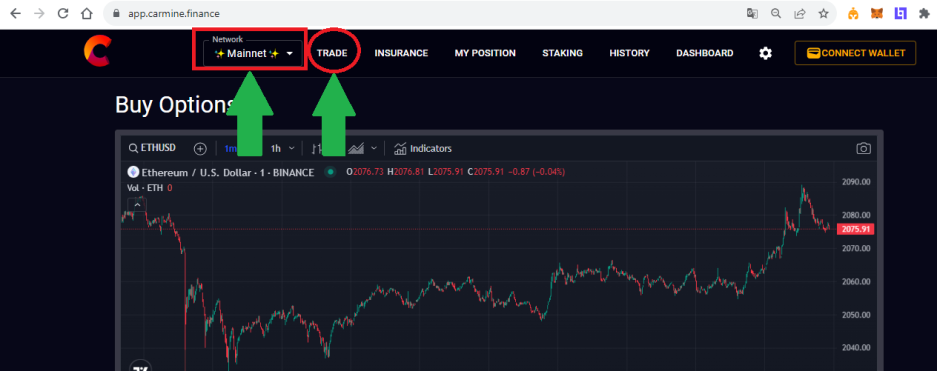
Task: Click the zoom out magnifier icon
Action: click(x=776, y=14)
